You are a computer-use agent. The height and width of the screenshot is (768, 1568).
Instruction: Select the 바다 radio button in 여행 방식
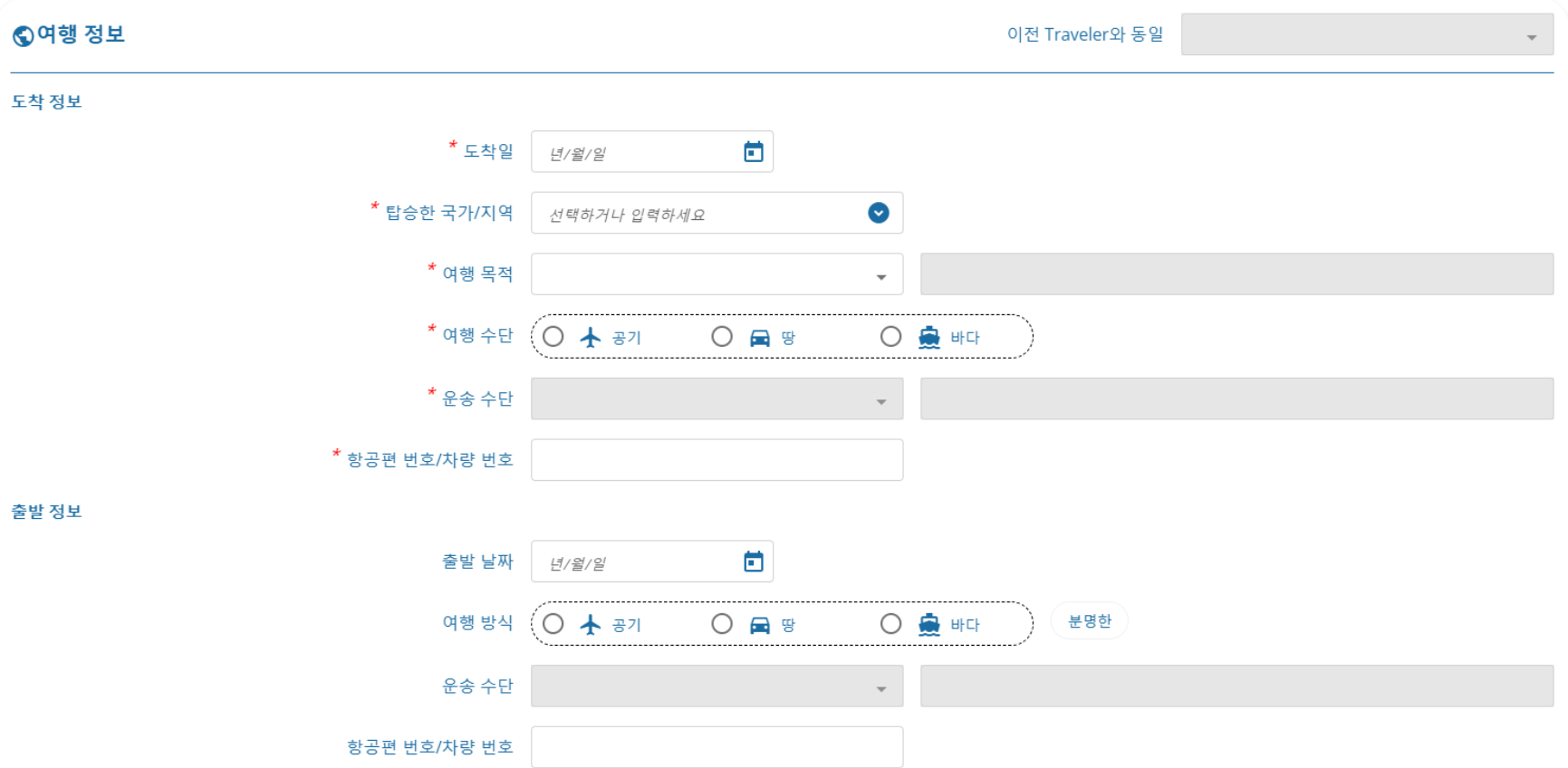891,624
